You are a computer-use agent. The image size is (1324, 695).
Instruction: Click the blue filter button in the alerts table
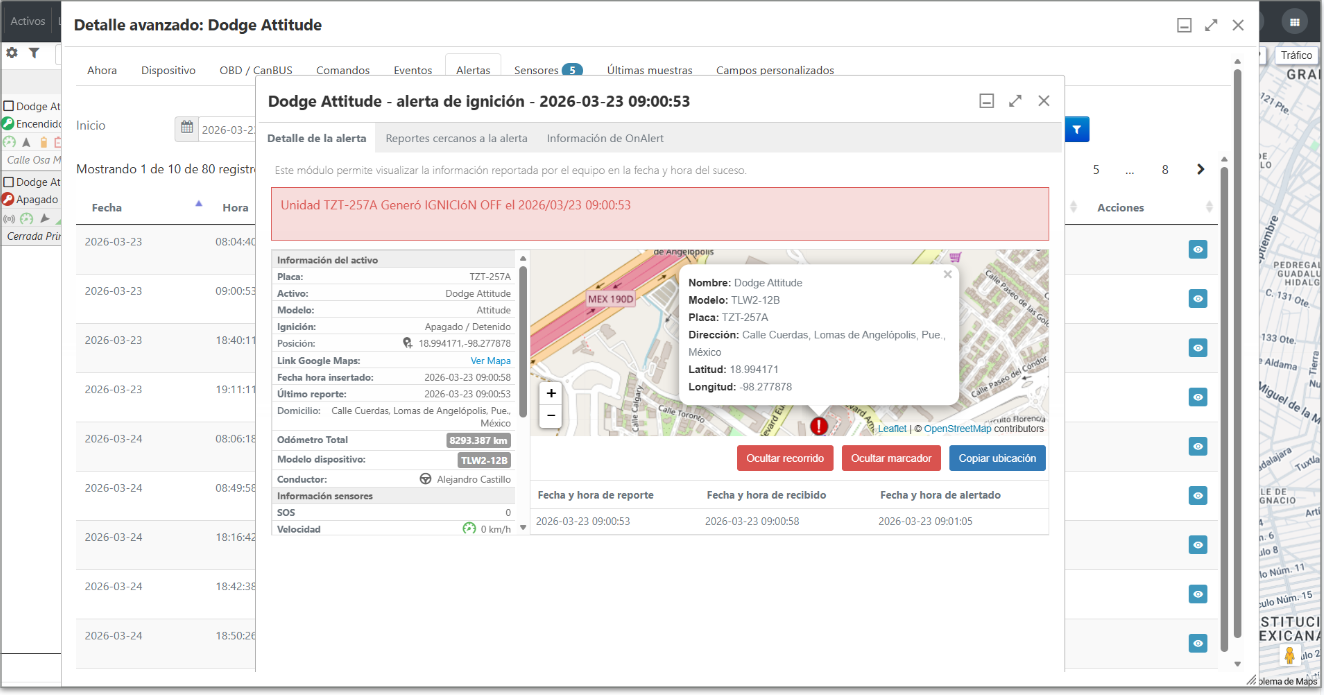pyautogui.click(x=1077, y=129)
